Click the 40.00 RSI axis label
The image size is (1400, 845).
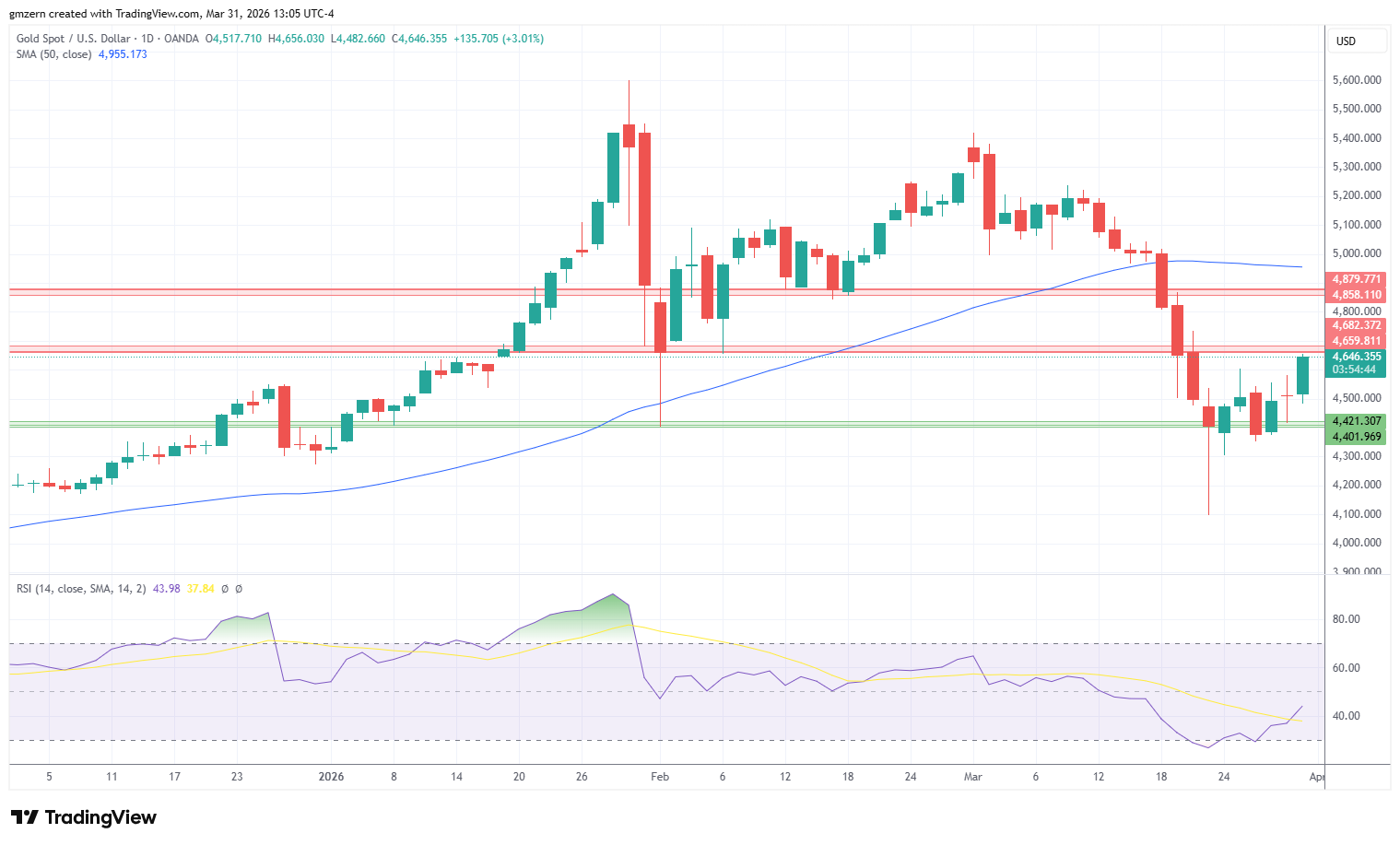tap(1347, 716)
